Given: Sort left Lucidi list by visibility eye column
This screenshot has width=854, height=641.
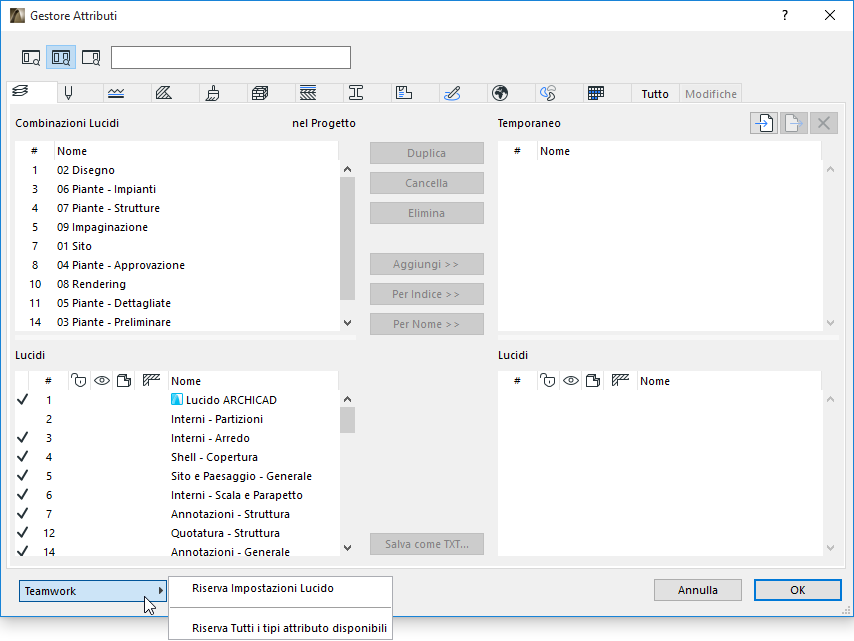Looking at the screenshot, I should [102, 381].
